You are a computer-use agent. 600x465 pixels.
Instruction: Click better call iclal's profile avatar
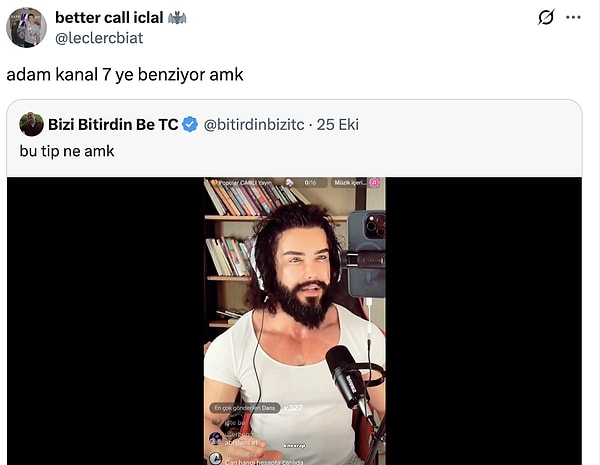point(26,28)
